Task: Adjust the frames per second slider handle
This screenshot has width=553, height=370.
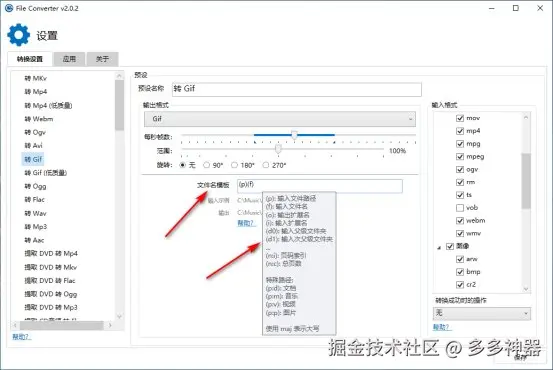Action: tap(294, 135)
